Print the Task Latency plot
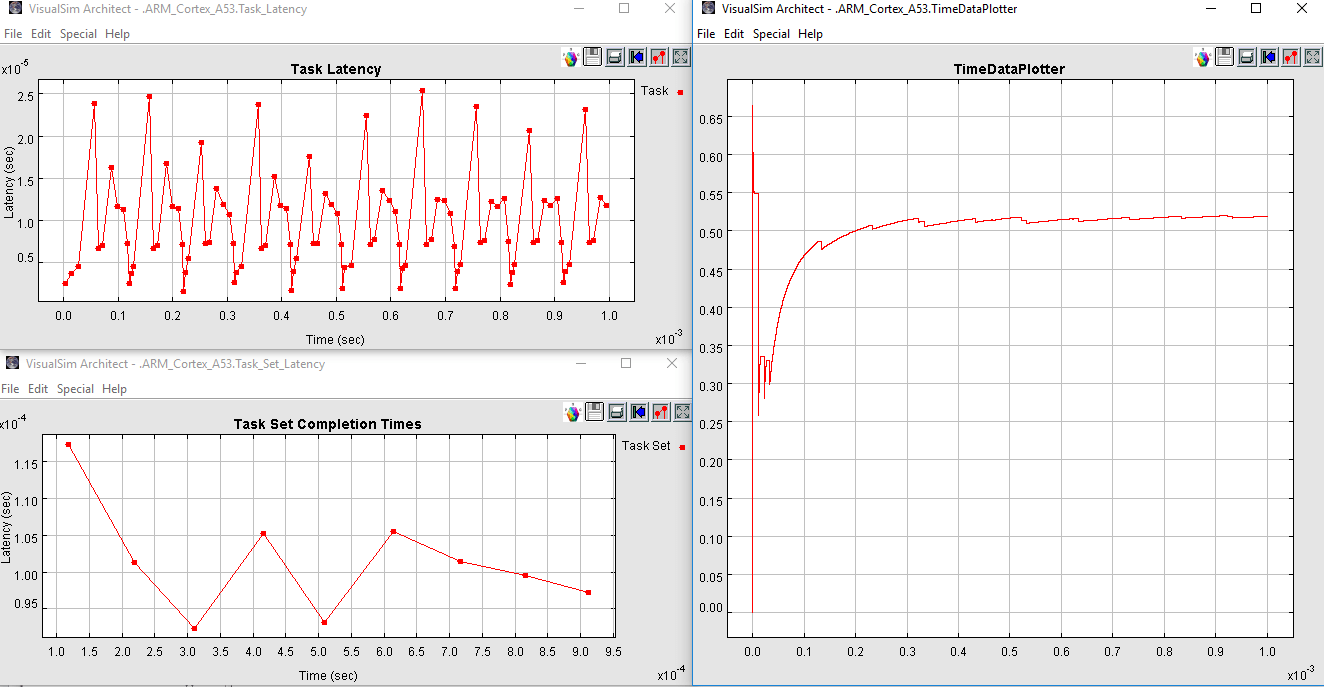 (x=615, y=57)
